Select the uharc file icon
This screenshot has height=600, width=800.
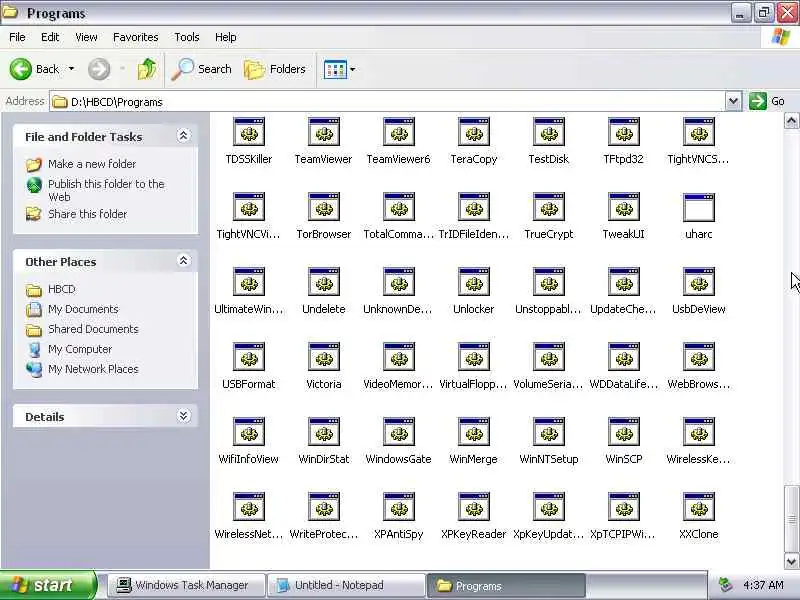(x=699, y=207)
